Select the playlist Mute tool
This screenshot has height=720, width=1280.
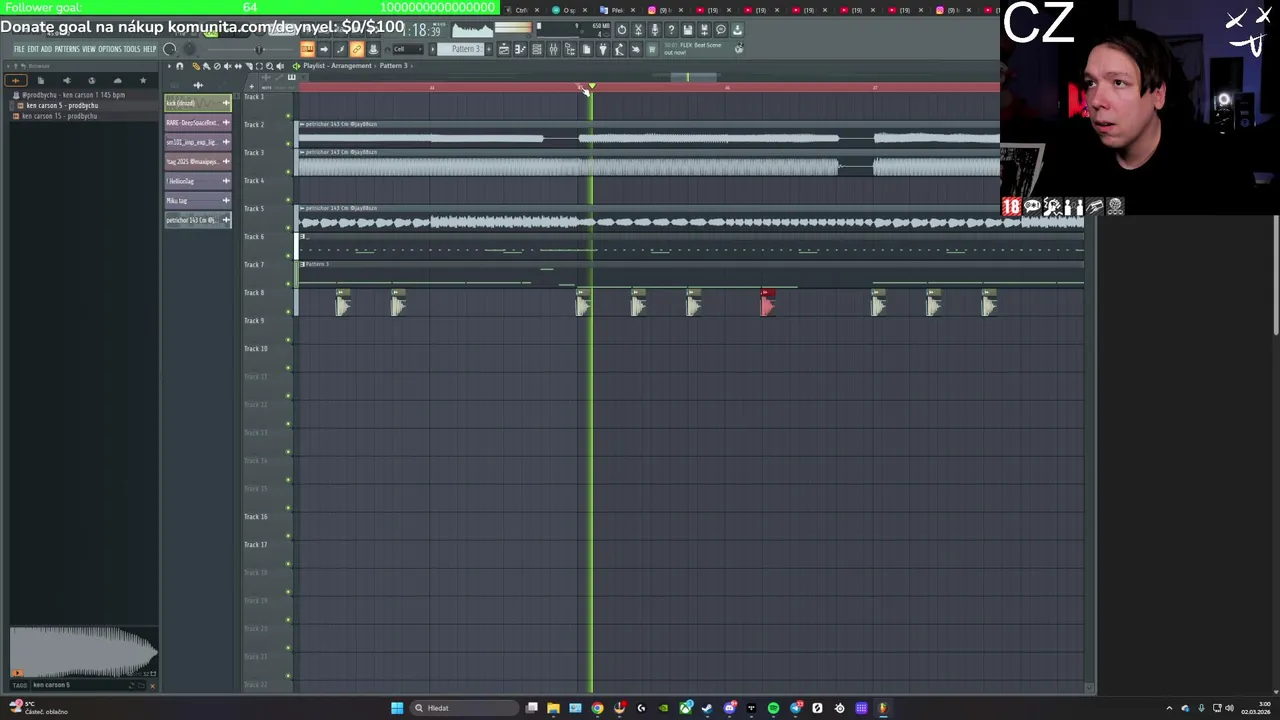click(x=227, y=66)
